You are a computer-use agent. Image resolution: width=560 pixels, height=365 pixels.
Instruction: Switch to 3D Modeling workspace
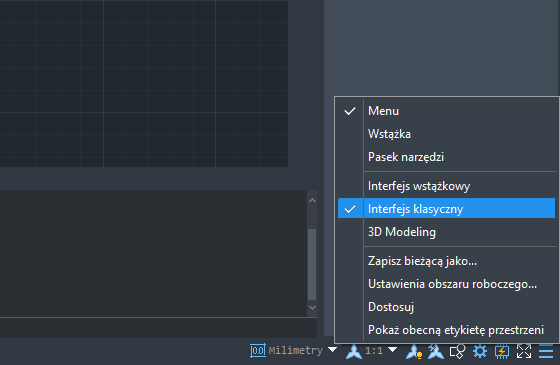(446, 232)
